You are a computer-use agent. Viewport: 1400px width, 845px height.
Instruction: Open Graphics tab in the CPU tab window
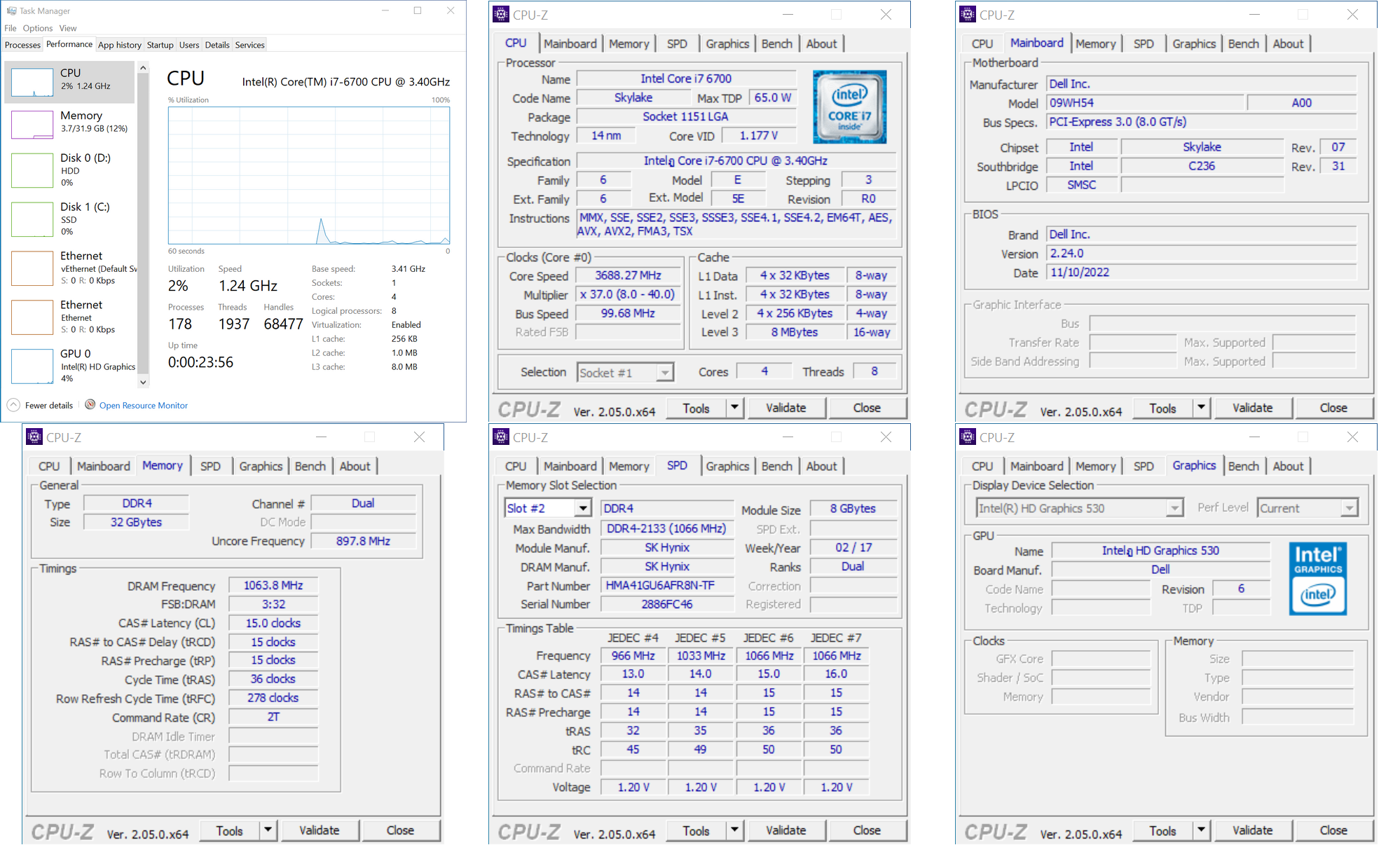[727, 43]
